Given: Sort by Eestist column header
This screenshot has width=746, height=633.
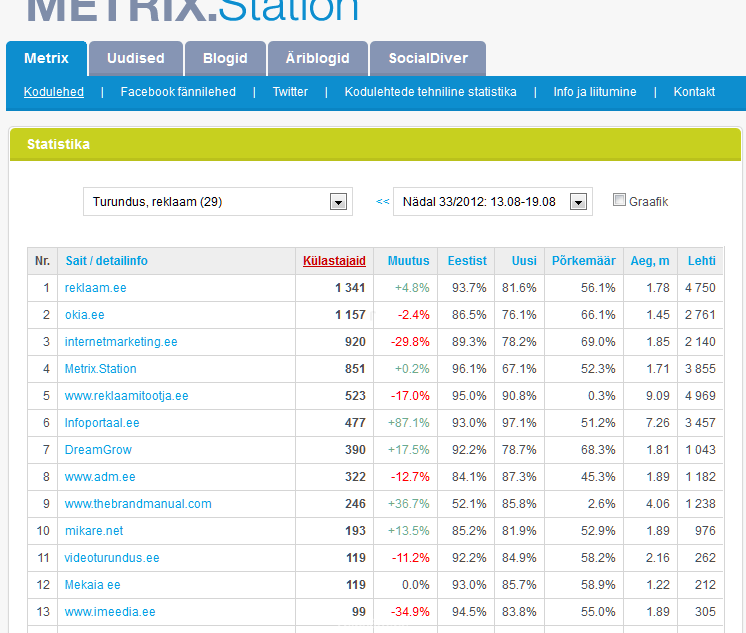Looking at the screenshot, I should coord(467,261).
